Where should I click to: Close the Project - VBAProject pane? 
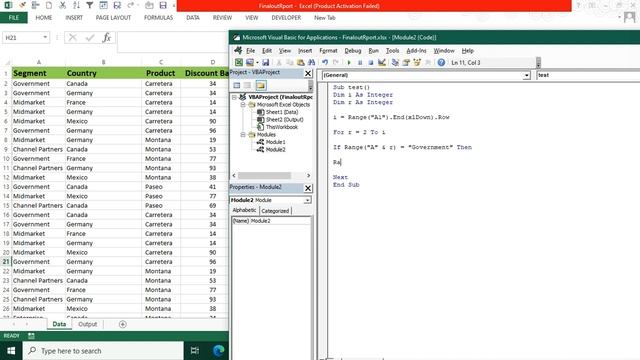[308, 73]
